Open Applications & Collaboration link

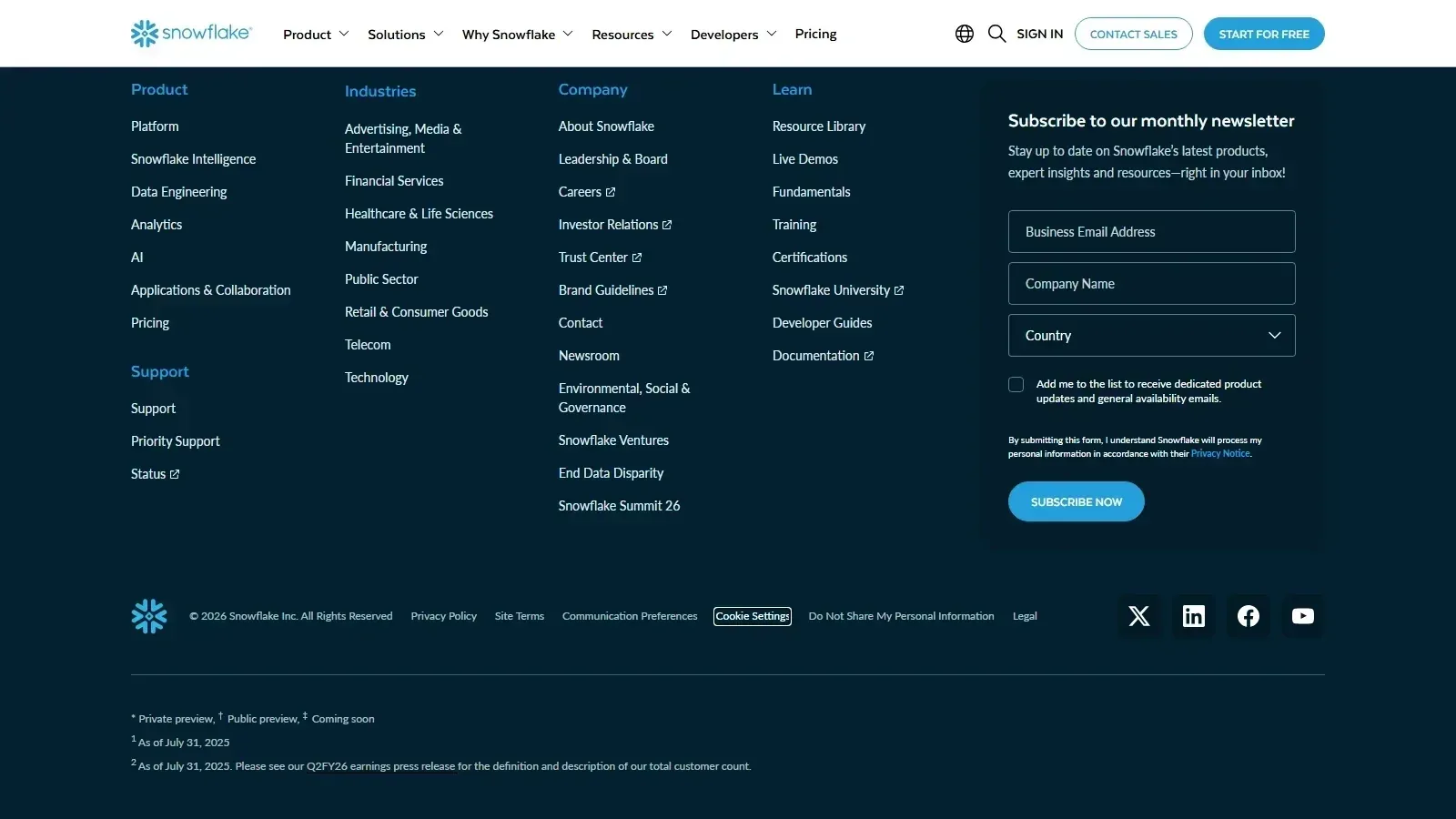click(211, 290)
